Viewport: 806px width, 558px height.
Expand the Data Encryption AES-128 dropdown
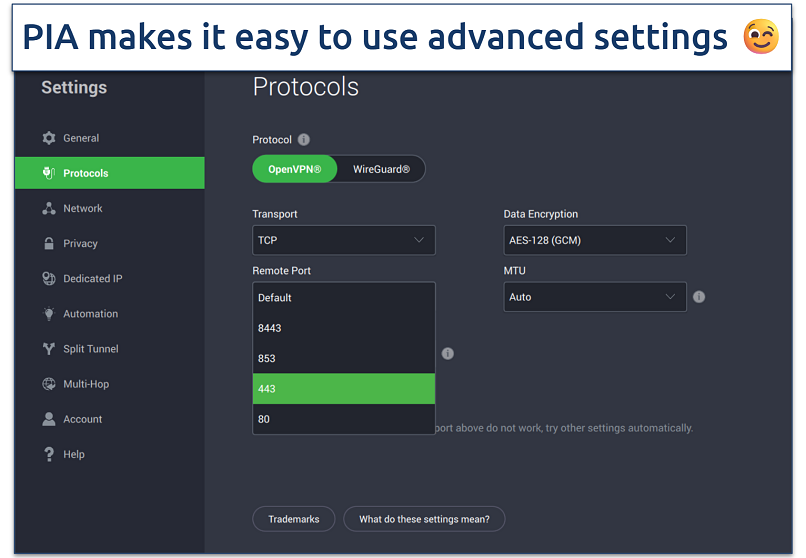click(594, 240)
